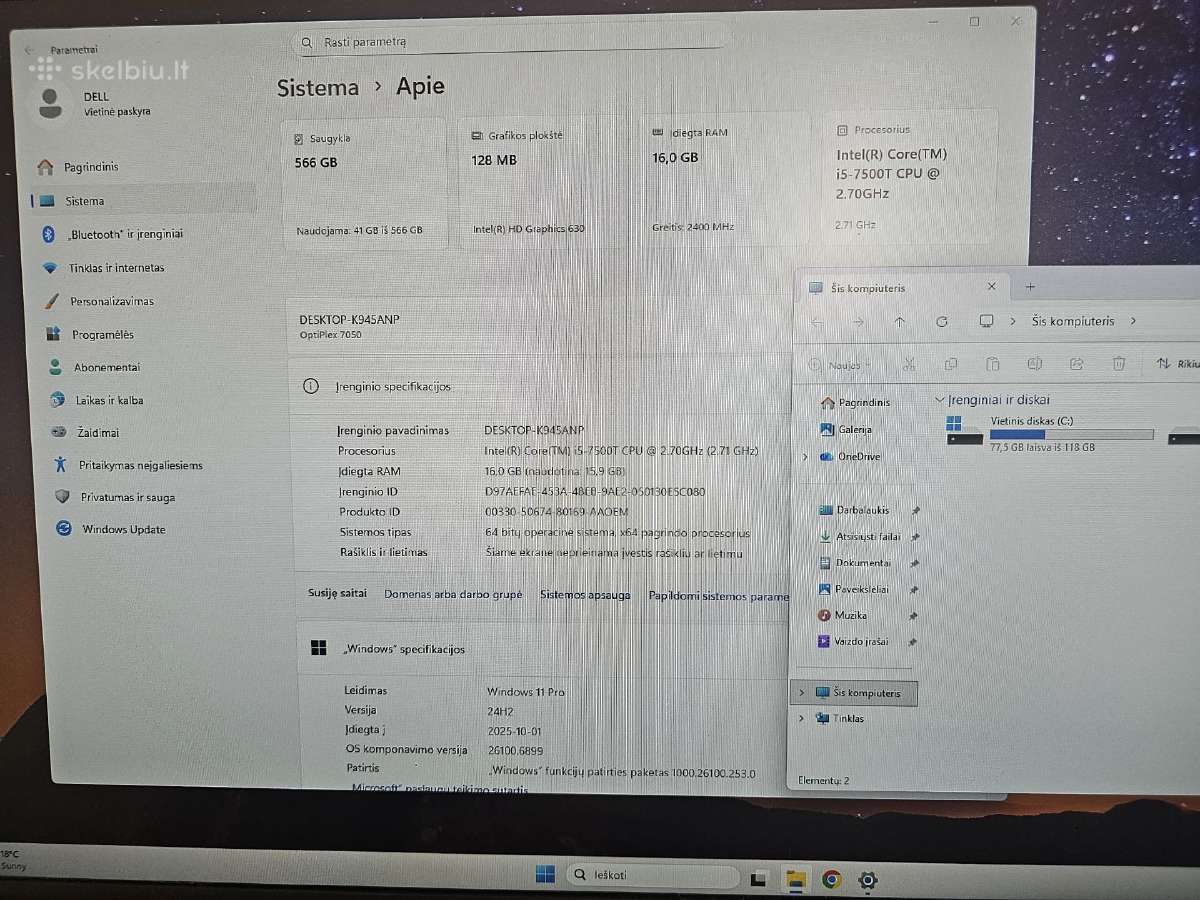The height and width of the screenshot is (900, 1200).
Task: Open the Saugykla storage card
Action: [365, 183]
